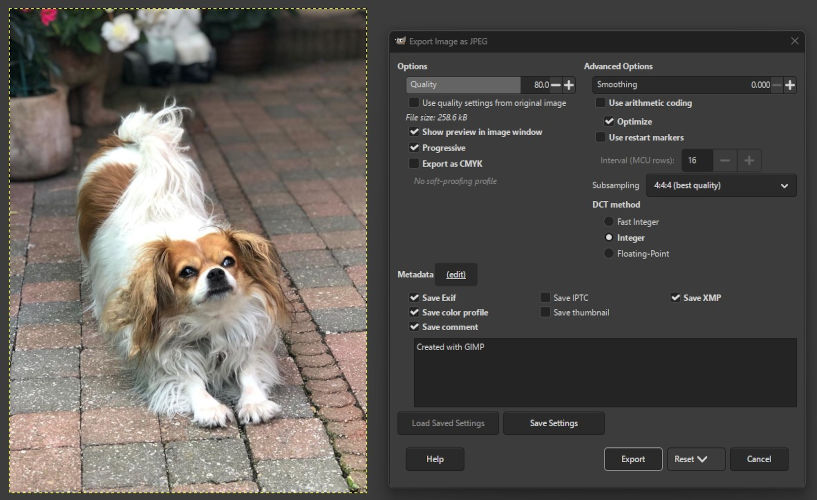Image resolution: width=817 pixels, height=500 pixels.
Task: Click the Interval MCU rows value field
Action: point(697,160)
